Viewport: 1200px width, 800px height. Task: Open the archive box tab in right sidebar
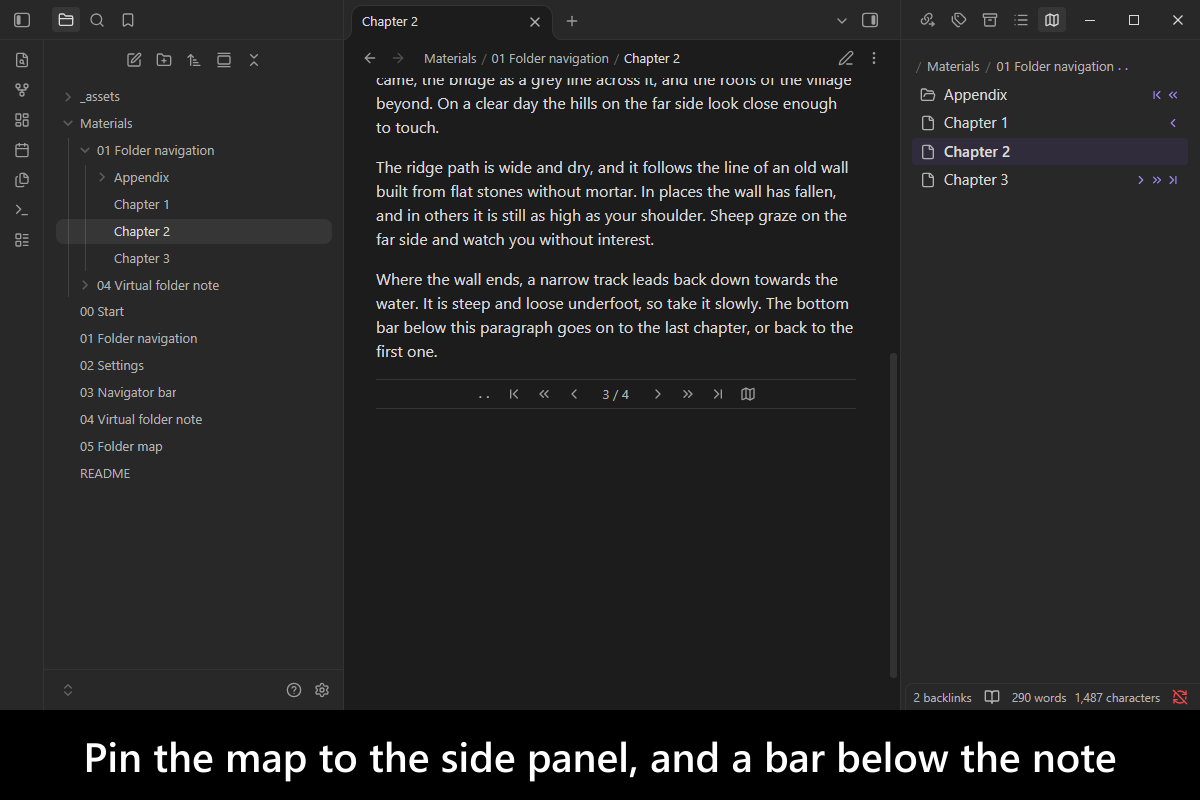tap(990, 20)
